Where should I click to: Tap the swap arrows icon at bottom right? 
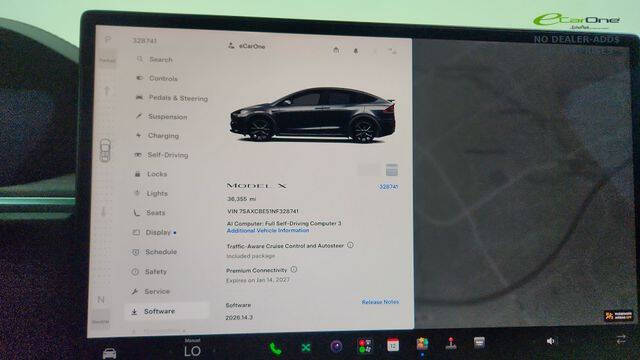pos(621,339)
